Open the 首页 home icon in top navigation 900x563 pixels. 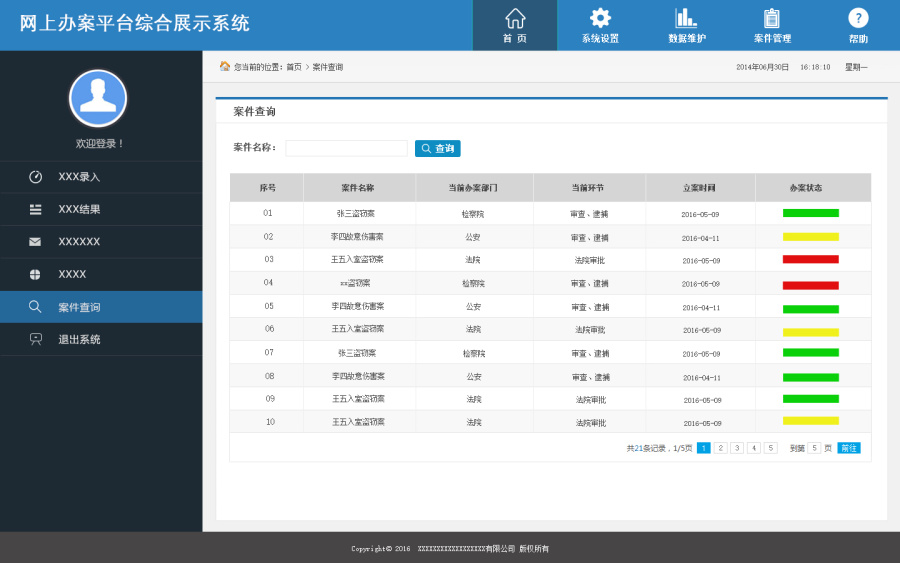[515, 18]
